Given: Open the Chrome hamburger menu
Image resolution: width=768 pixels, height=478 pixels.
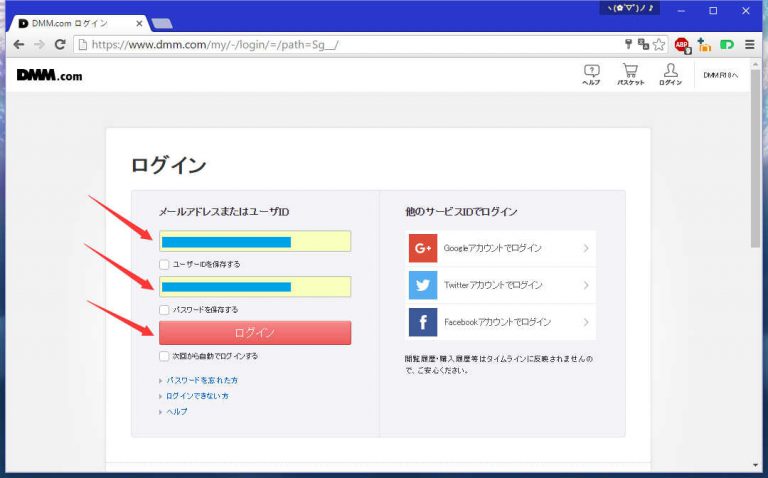Looking at the screenshot, I should coord(749,45).
